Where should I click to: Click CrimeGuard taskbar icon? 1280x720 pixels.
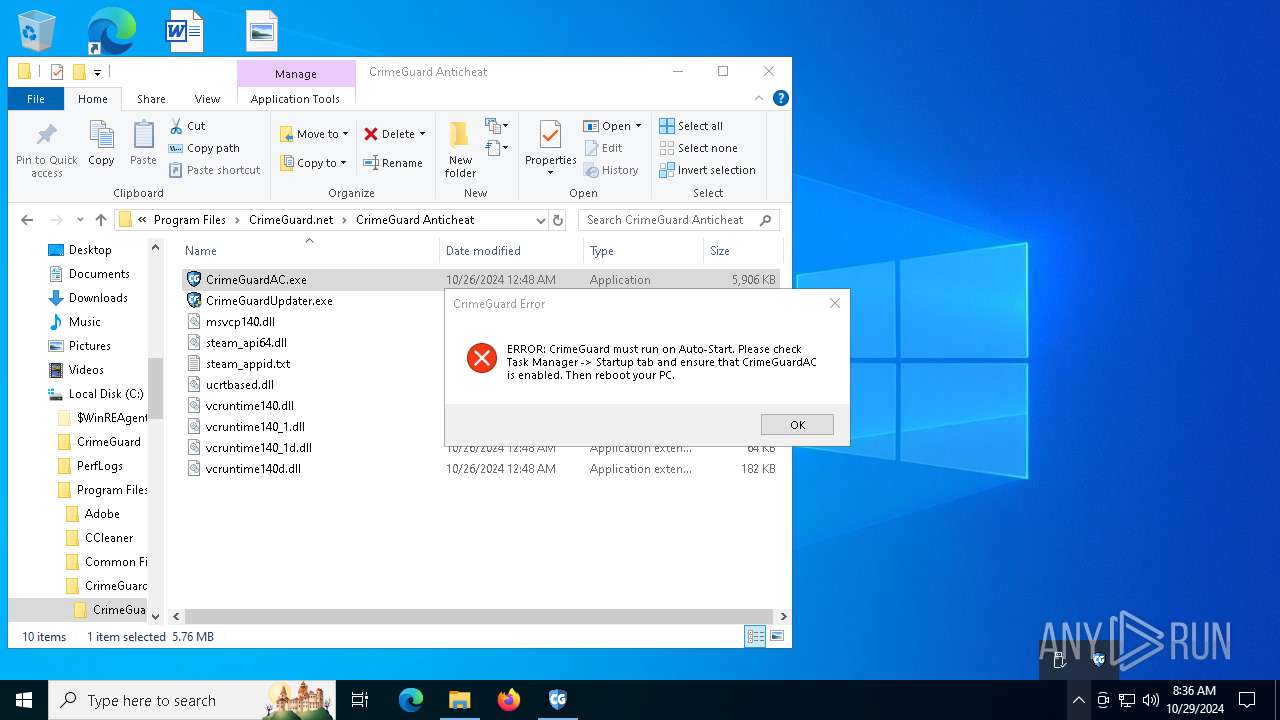point(558,700)
